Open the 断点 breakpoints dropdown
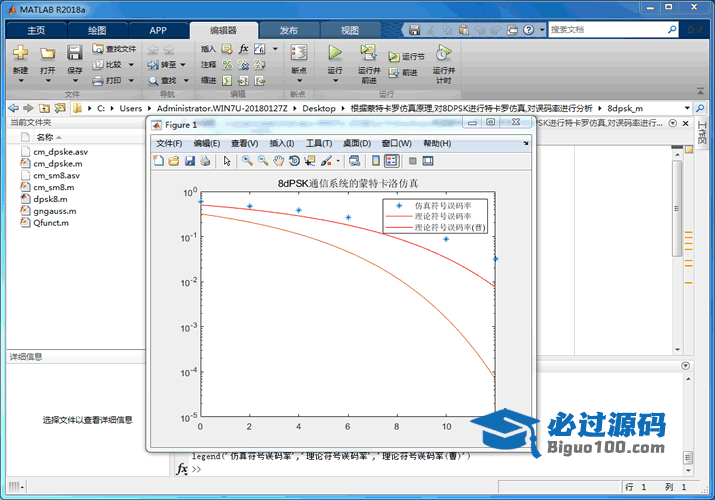715x500 pixels. tap(299, 81)
